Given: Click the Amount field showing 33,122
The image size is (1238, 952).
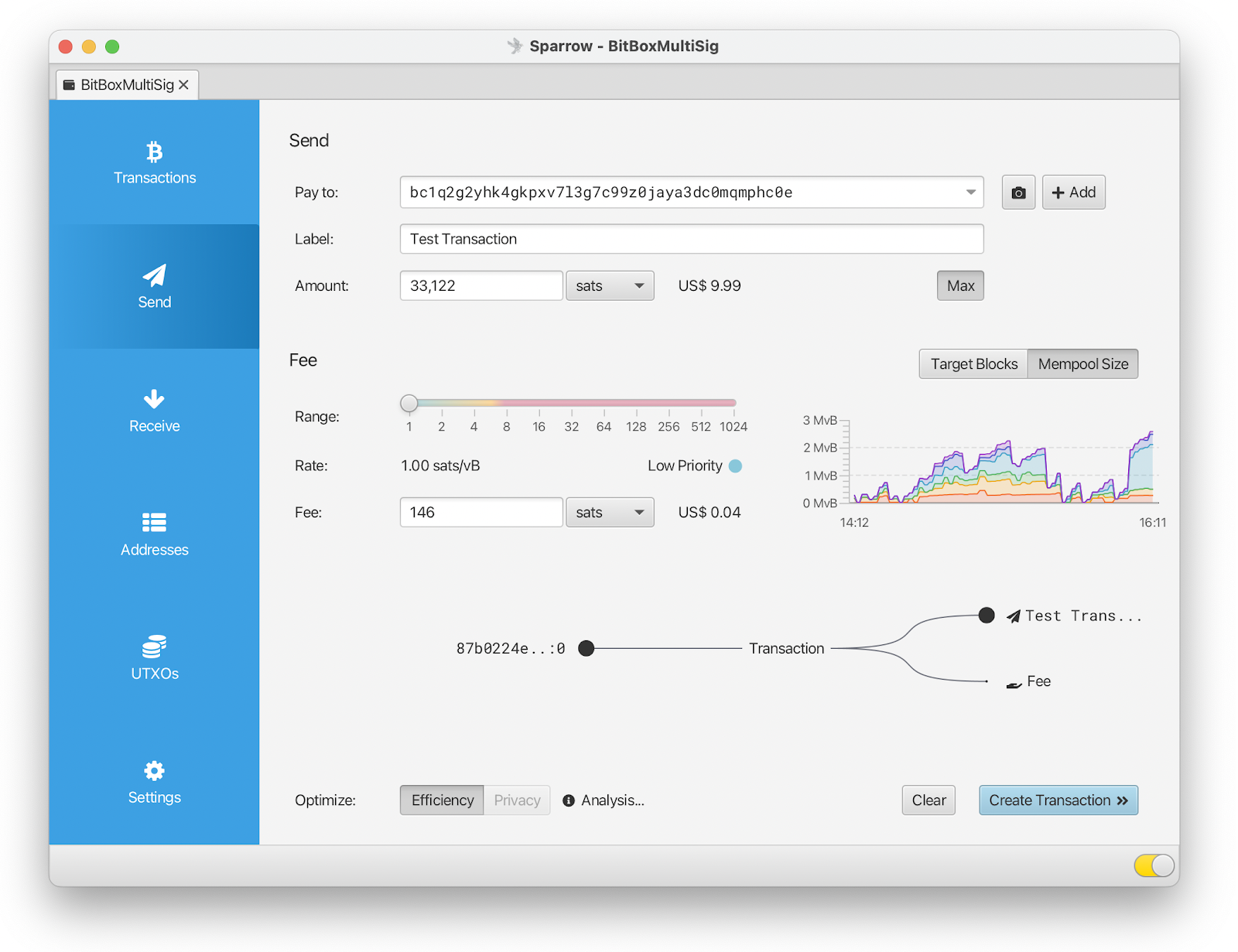Looking at the screenshot, I should [x=480, y=286].
